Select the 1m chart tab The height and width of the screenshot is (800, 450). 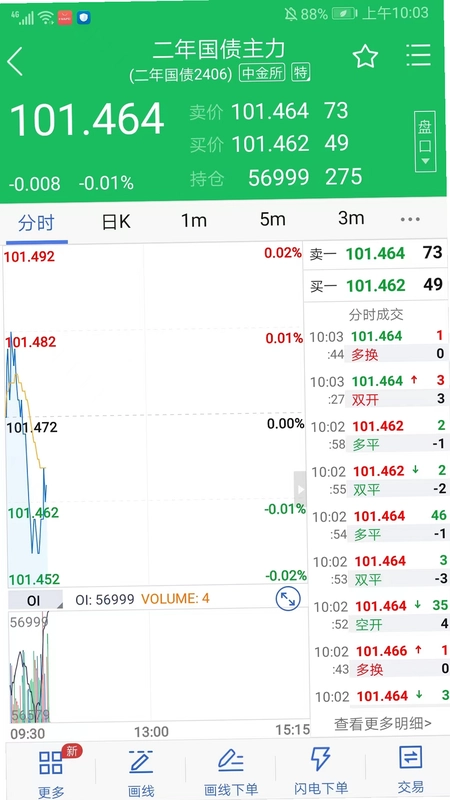(194, 220)
